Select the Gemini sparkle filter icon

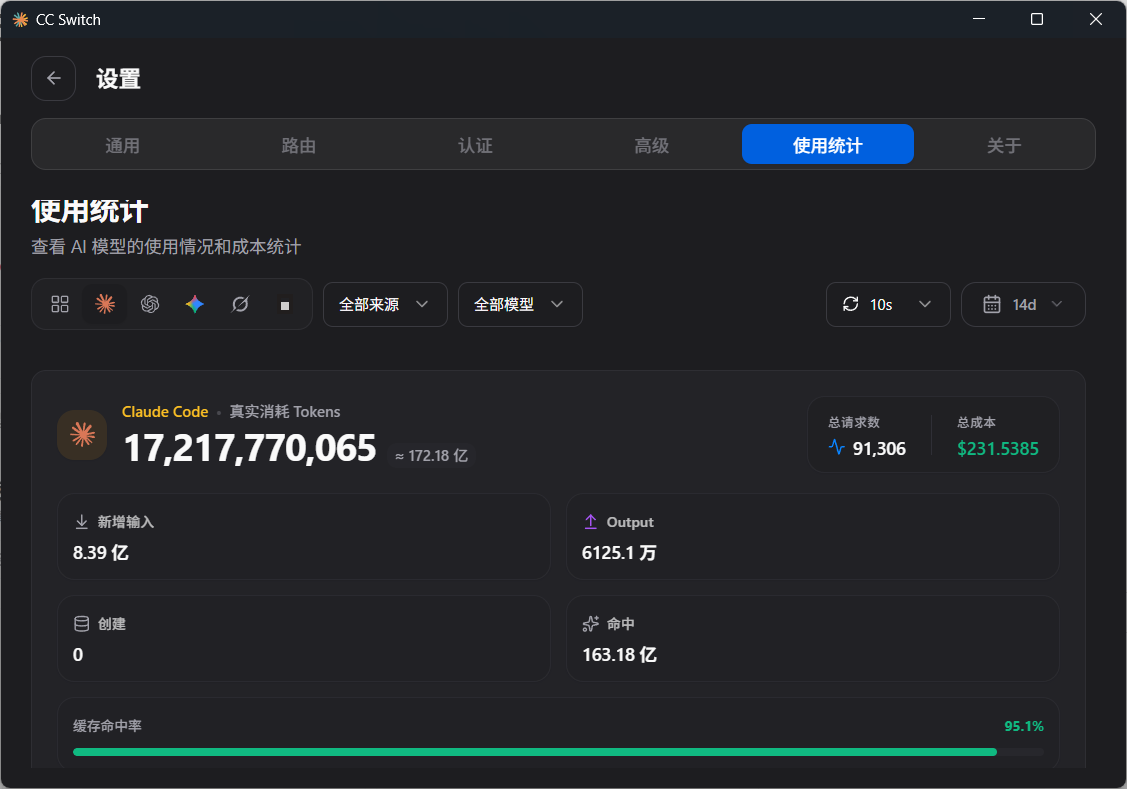(x=195, y=304)
